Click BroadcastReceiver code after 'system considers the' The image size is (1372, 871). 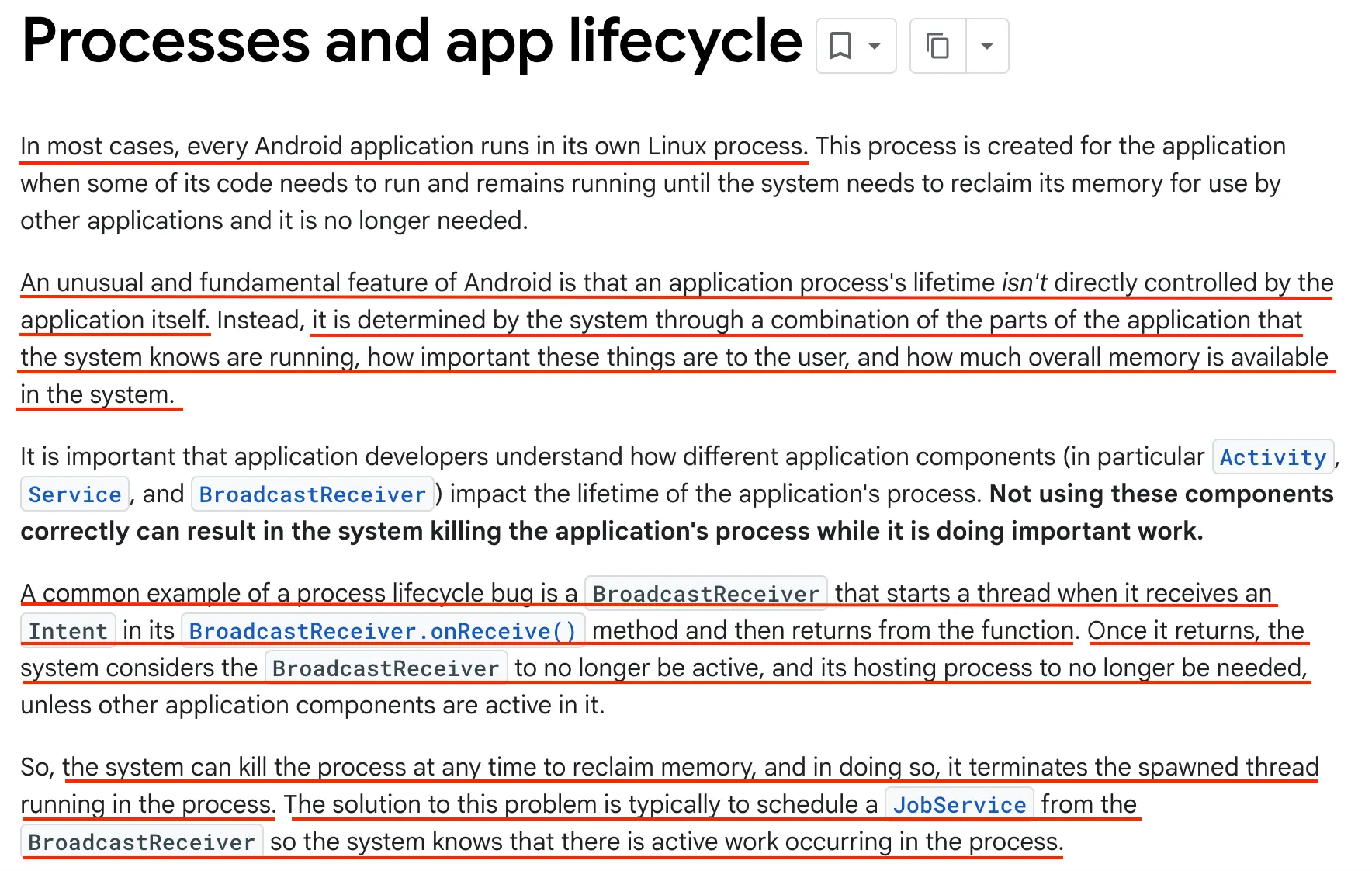coord(386,668)
